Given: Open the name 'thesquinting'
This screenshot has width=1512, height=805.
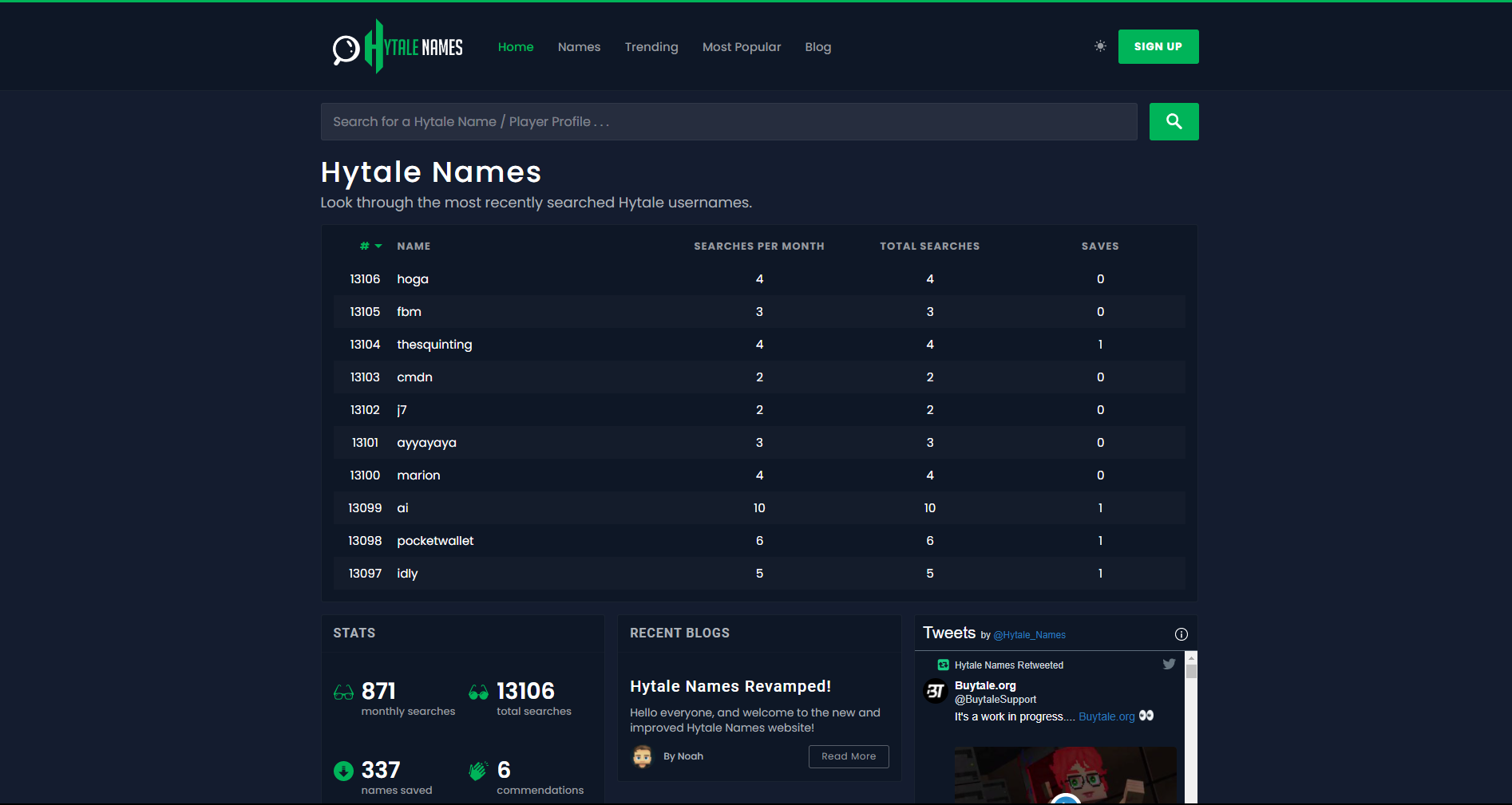Looking at the screenshot, I should click(x=434, y=344).
